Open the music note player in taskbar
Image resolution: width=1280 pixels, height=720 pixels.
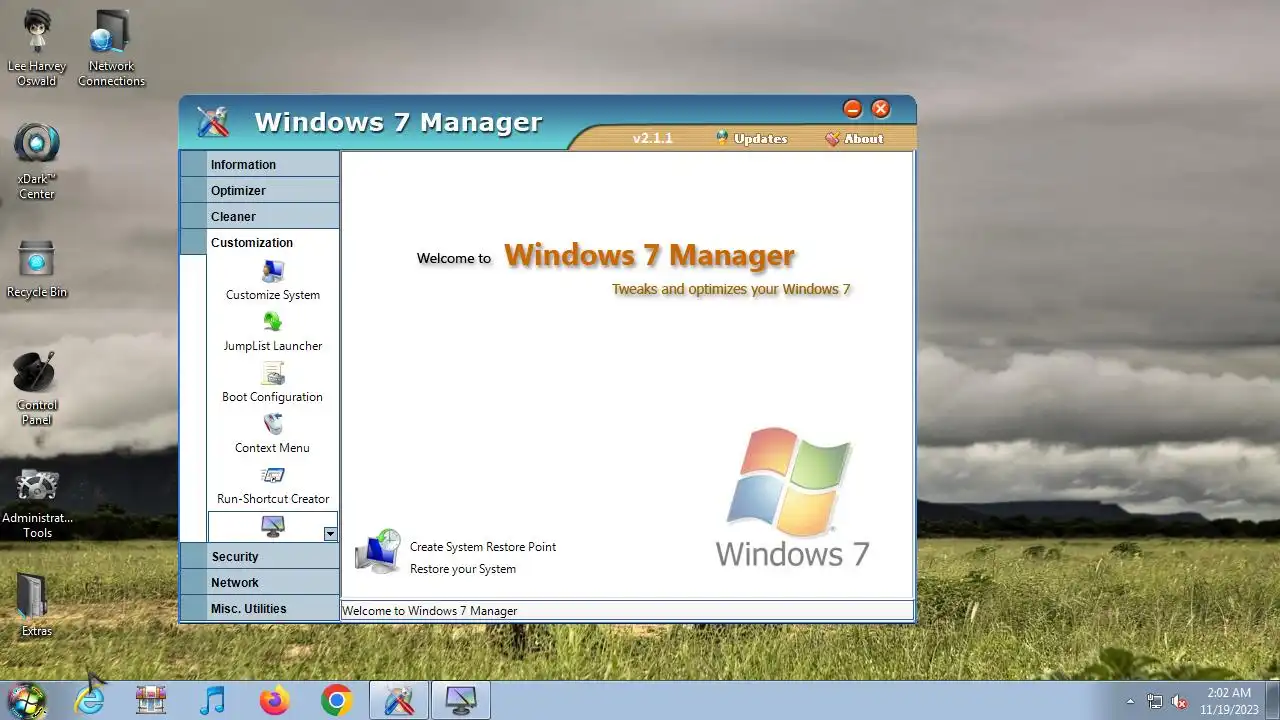coord(212,700)
